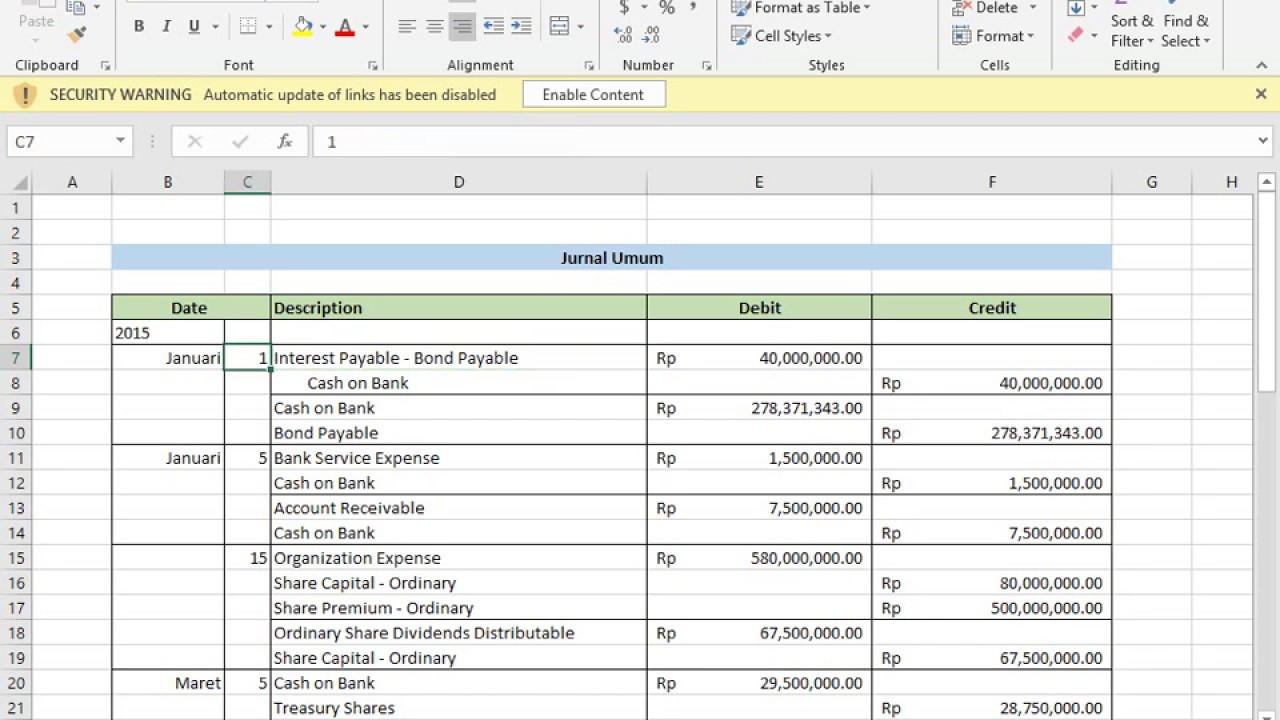Toggle underline formatting

[x=194, y=27]
